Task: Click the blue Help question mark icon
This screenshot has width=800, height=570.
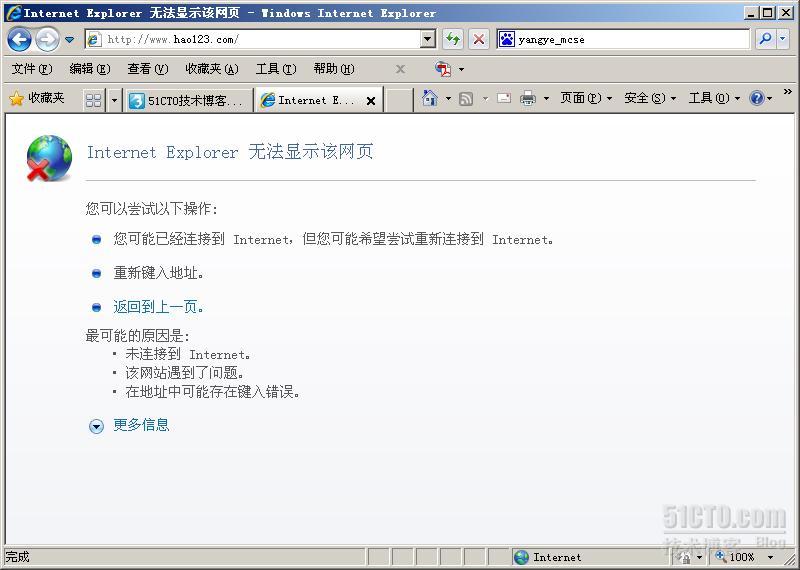Action: [x=757, y=98]
